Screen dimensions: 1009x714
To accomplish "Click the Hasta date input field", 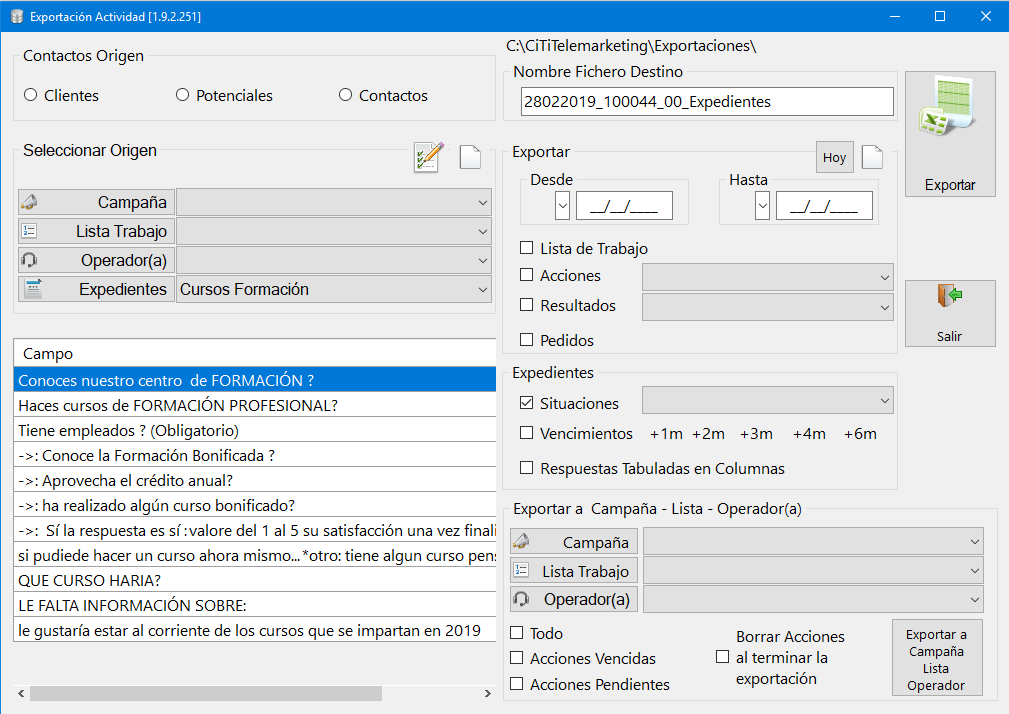I will click(824, 206).
